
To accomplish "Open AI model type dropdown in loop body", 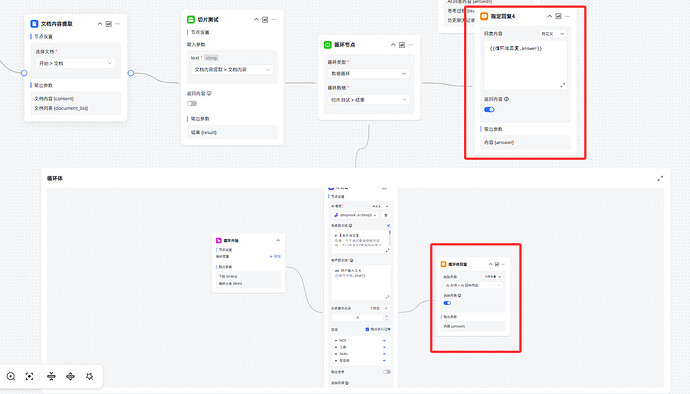I will coord(380,206).
